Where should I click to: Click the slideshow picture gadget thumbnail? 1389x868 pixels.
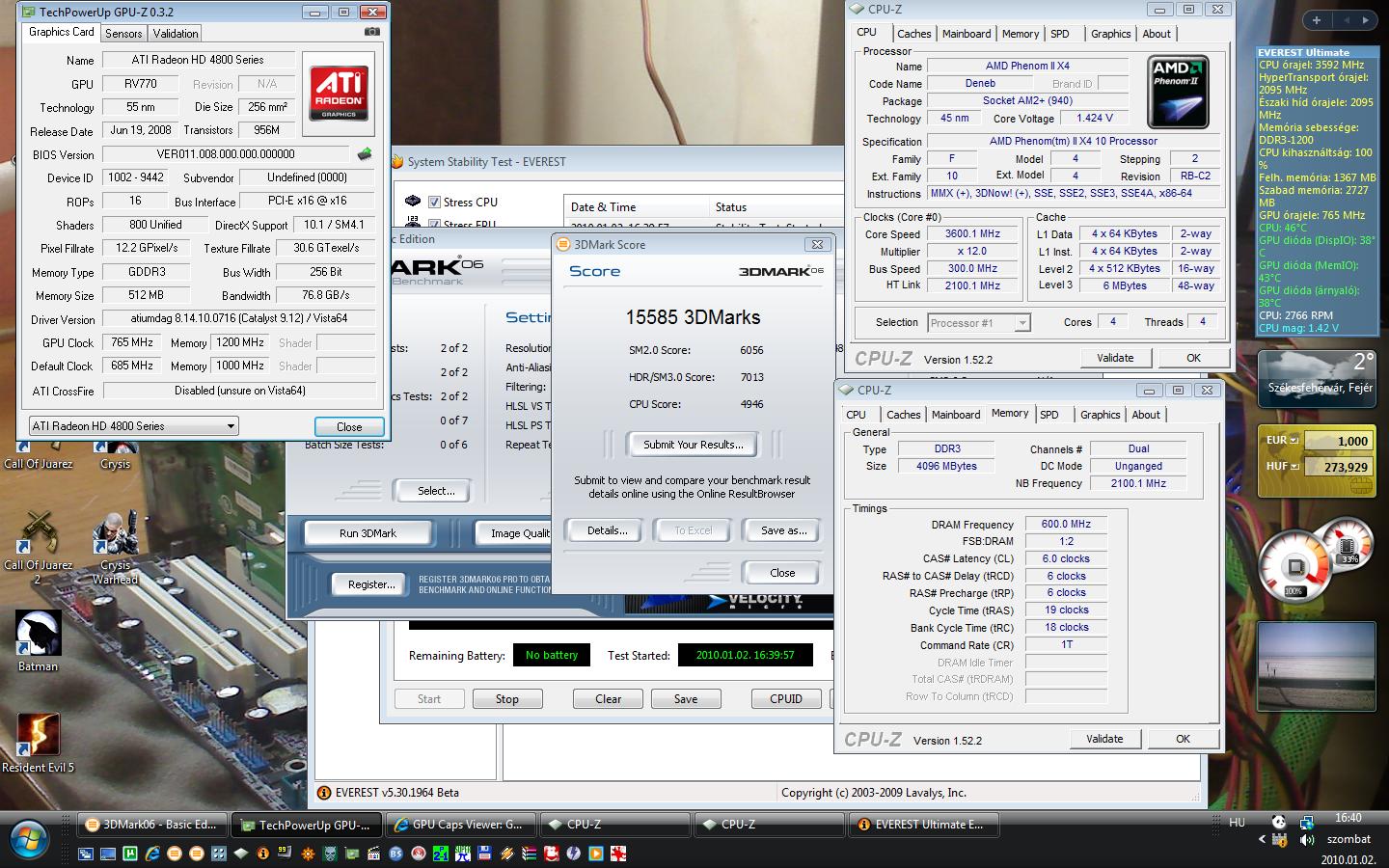point(1317,665)
